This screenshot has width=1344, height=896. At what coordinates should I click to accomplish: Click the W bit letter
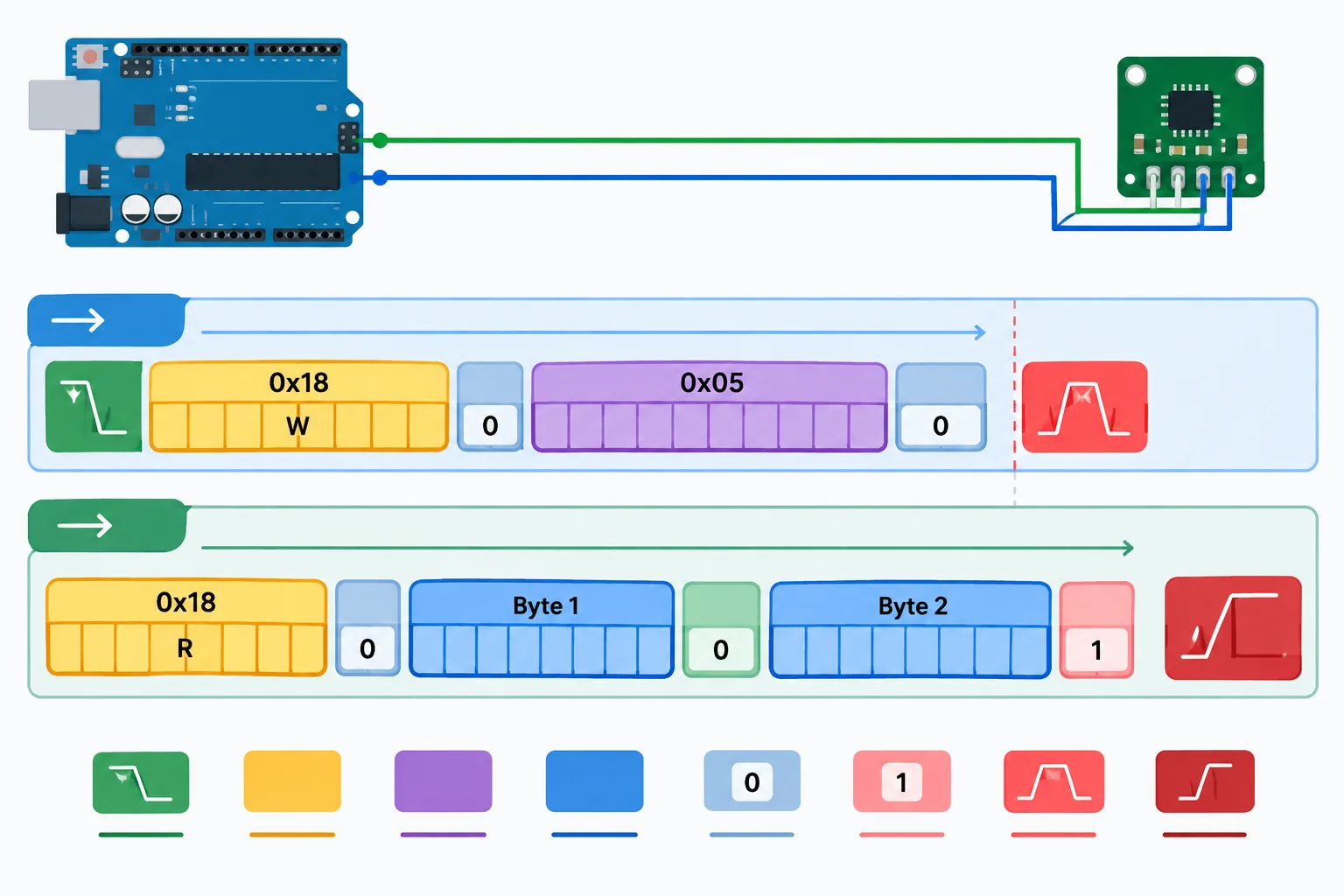pos(297,426)
